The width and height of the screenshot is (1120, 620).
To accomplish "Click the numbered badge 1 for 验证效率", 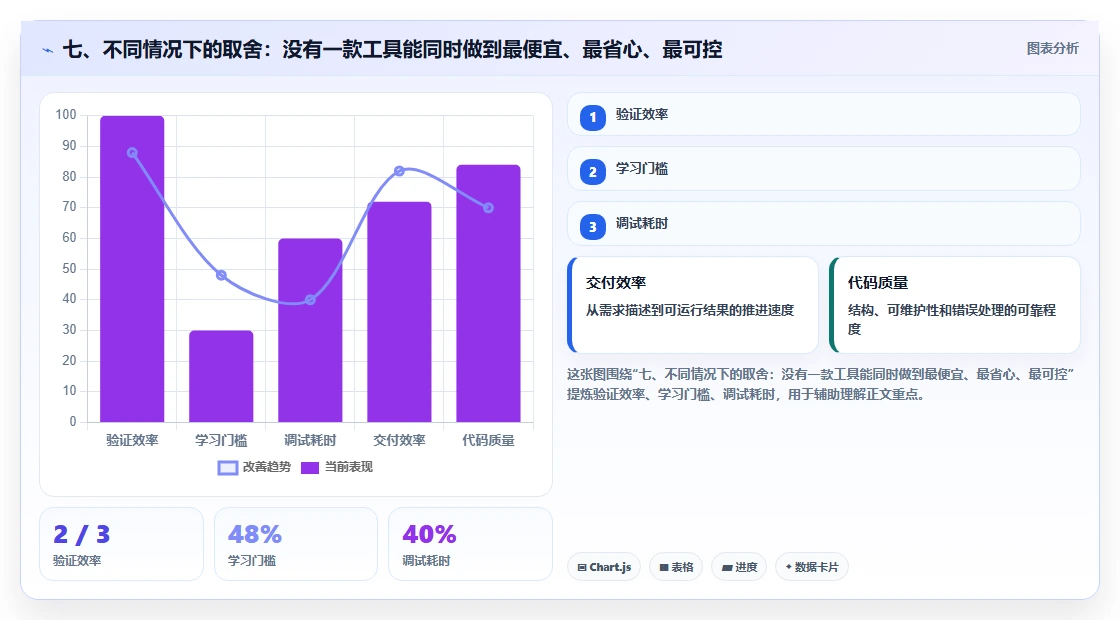I will tap(592, 118).
